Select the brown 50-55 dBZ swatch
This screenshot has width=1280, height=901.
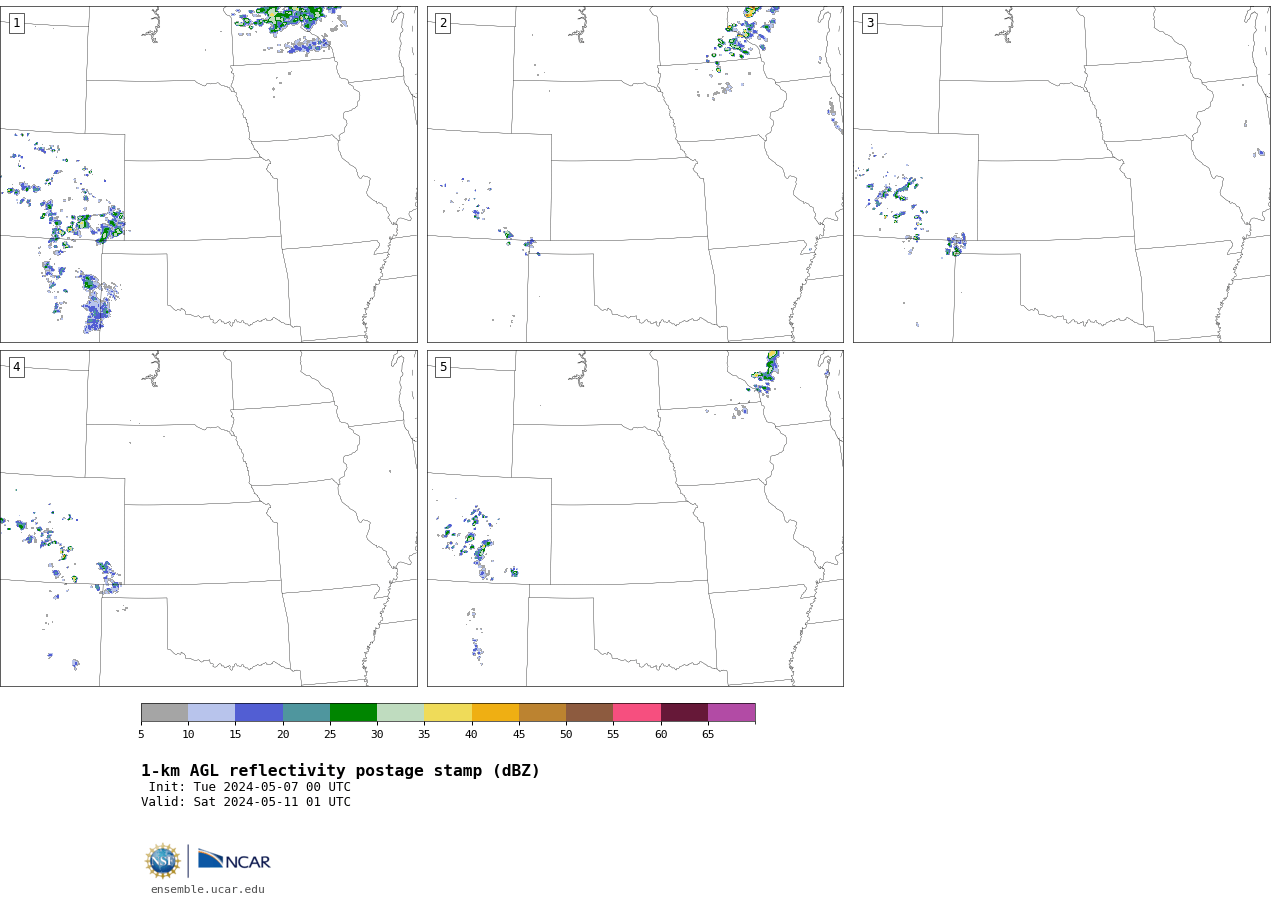click(x=589, y=713)
